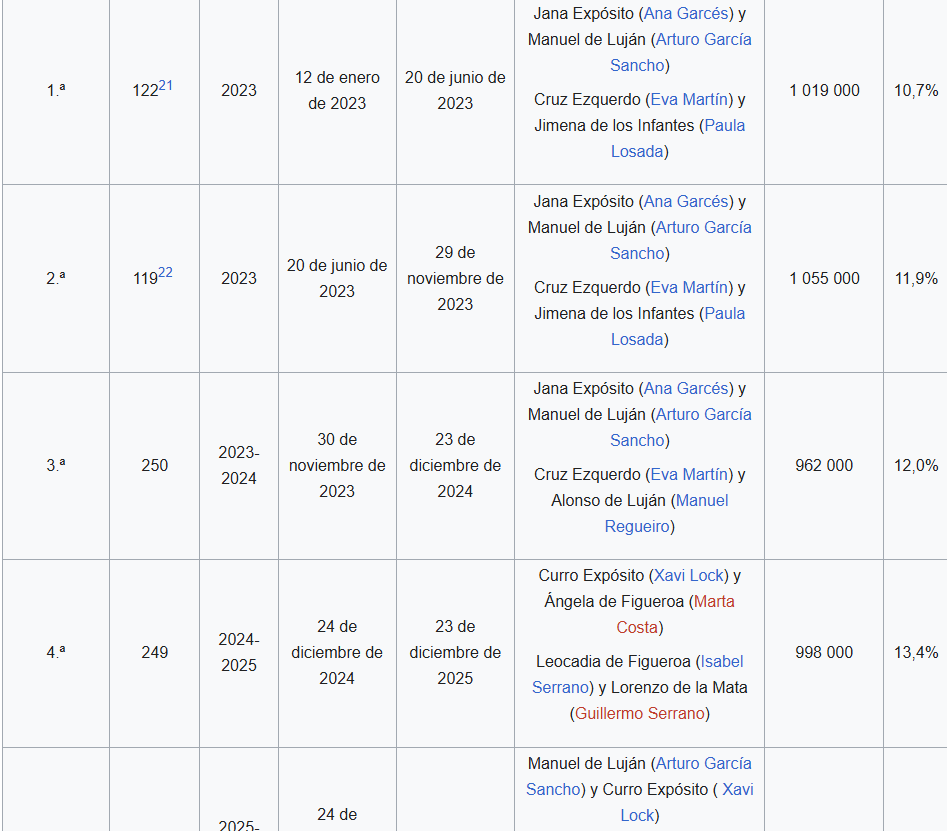Select share value 12,0%
This screenshot has width=947, height=831.
[916, 466]
